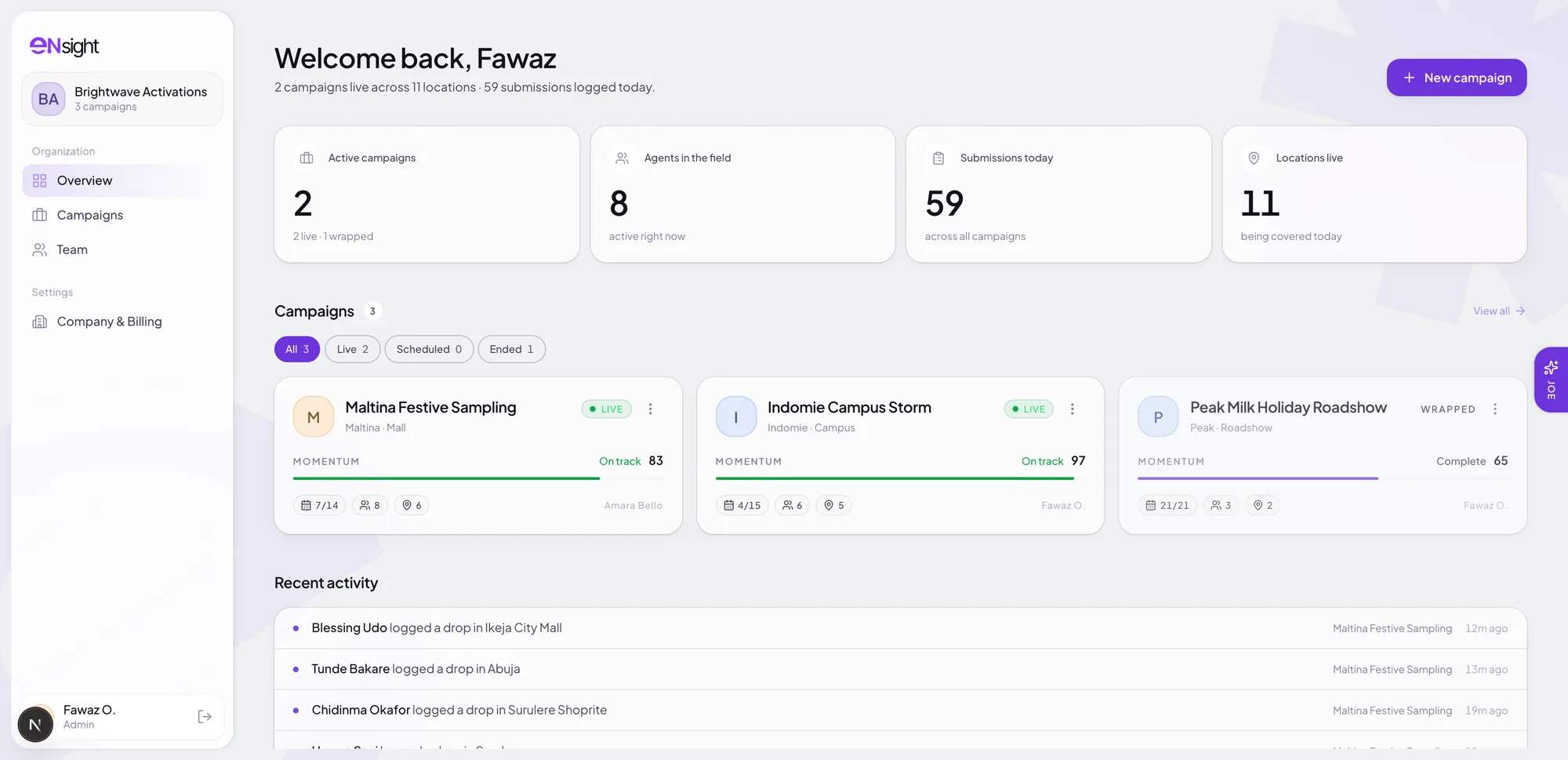The height and width of the screenshot is (760, 1568).
Task: Click the Peak Milk campaign P avatar
Action: pyautogui.click(x=1158, y=416)
